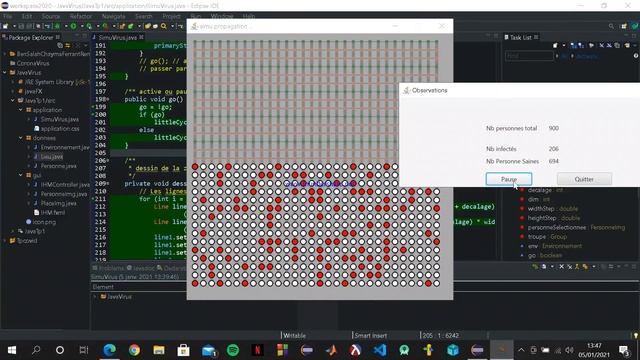Select Personne.java file

tap(58, 166)
